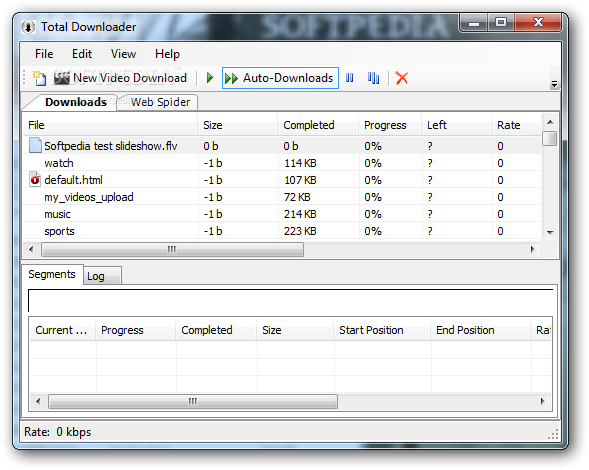
Task: Click the segments horizontal scrollbar thumb
Action: 193,401
